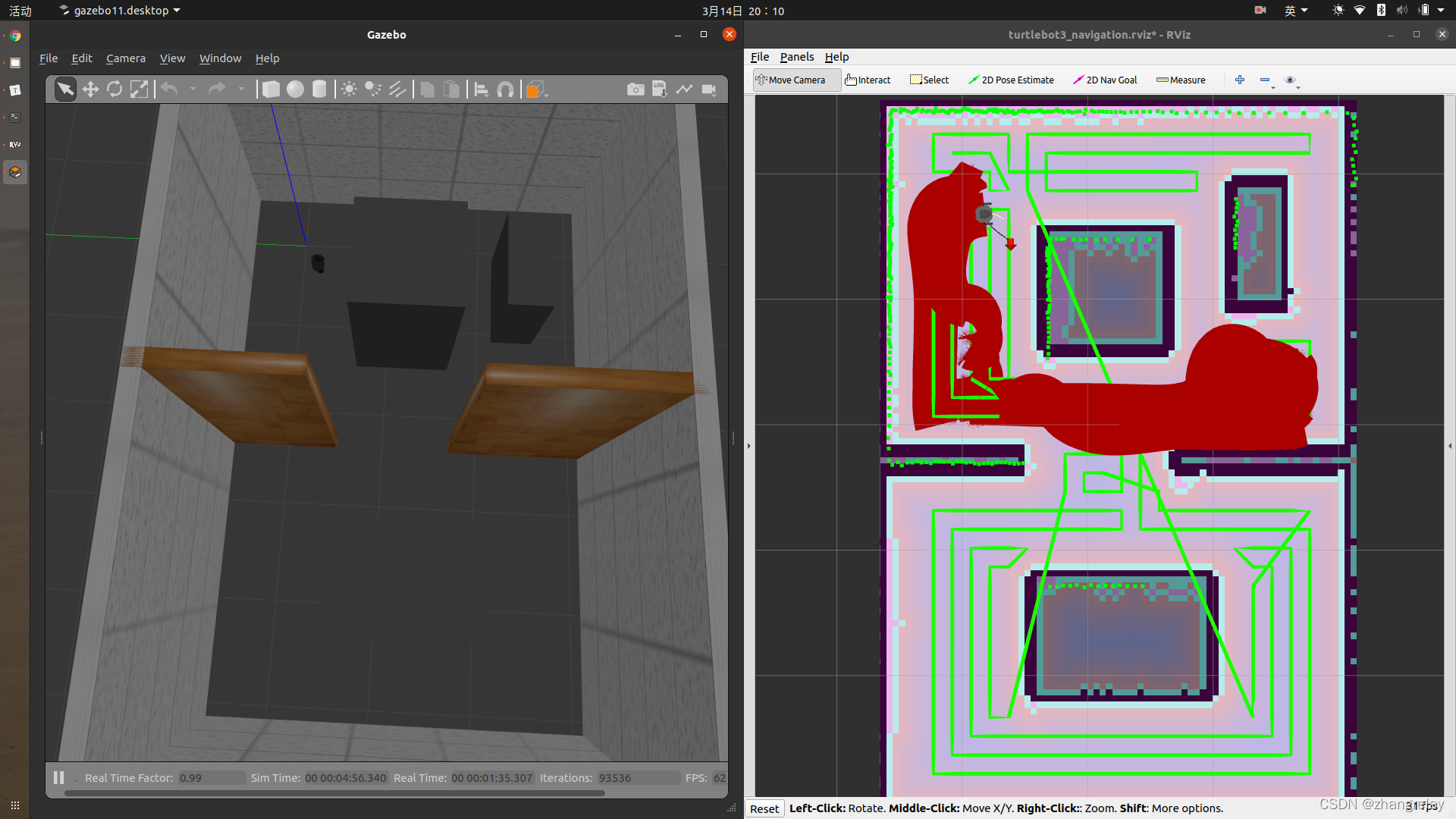
Task: Open the Gazebo plot window icon
Action: click(x=685, y=89)
